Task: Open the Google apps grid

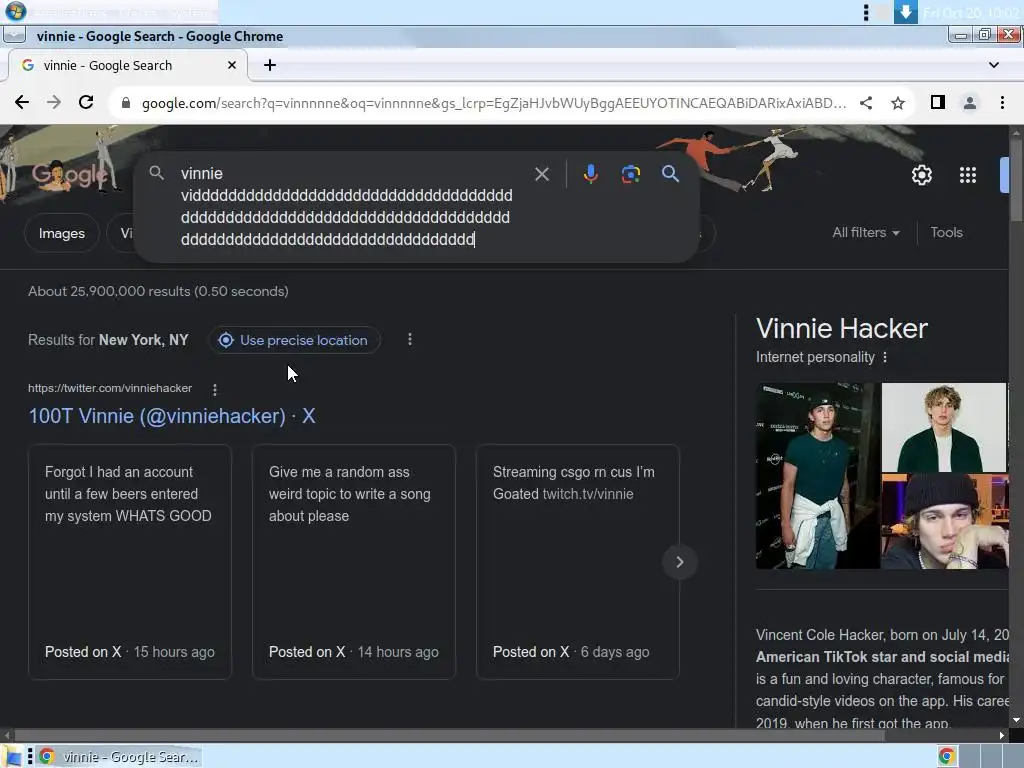Action: 967,174
